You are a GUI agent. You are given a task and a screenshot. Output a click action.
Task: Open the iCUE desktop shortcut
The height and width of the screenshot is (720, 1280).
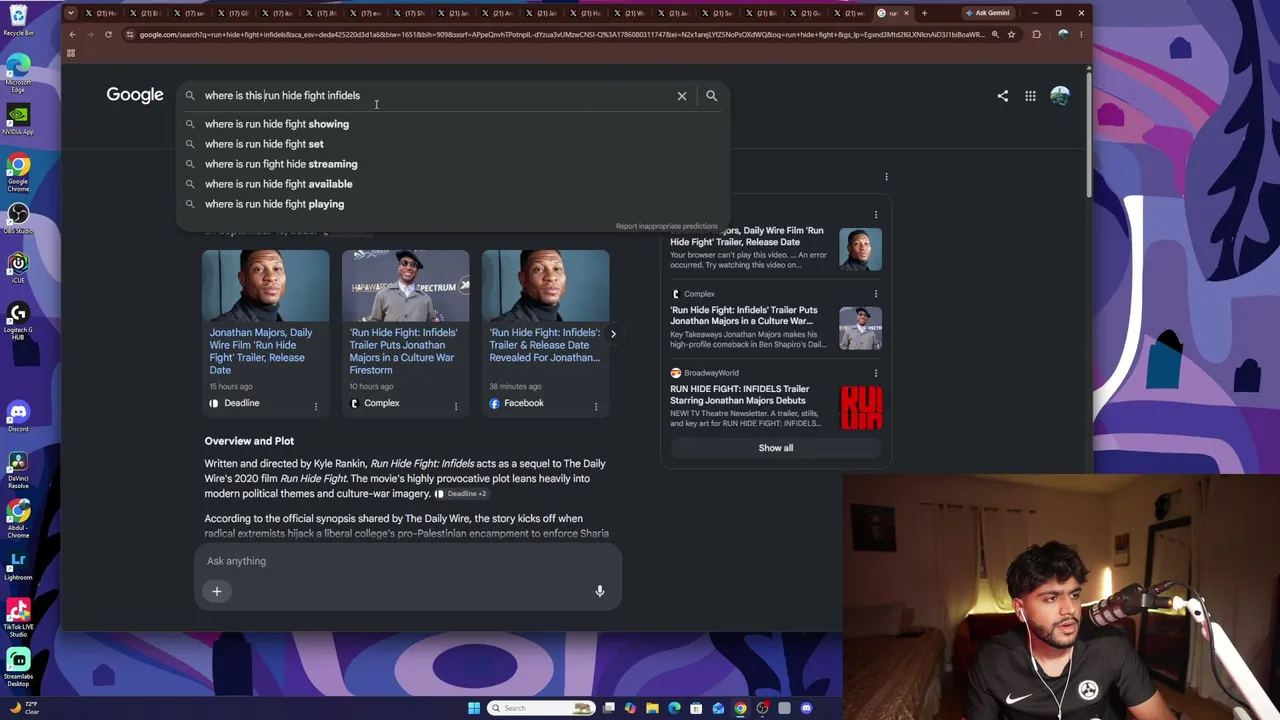pyautogui.click(x=18, y=268)
